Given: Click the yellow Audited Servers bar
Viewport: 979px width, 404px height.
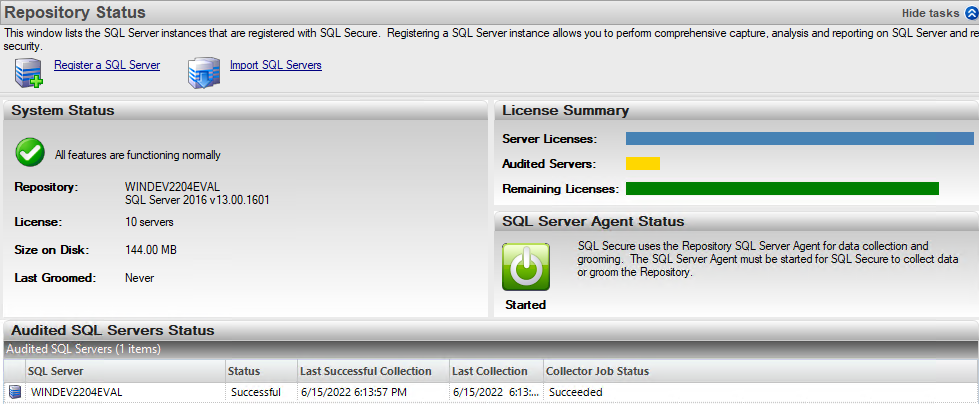Looking at the screenshot, I should (x=643, y=164).
